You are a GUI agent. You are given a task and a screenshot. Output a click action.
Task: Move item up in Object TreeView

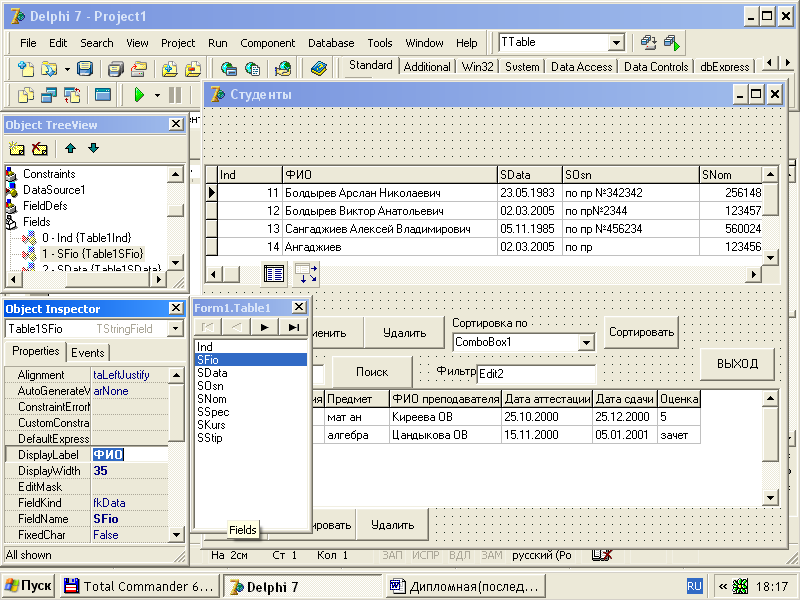pos(70,148)
